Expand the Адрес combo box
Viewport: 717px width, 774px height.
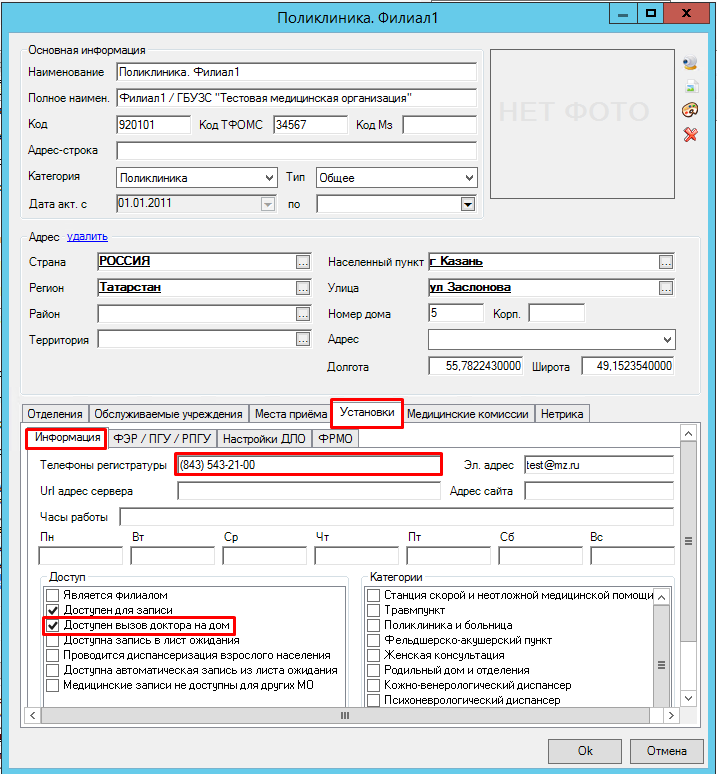point(667,340)
